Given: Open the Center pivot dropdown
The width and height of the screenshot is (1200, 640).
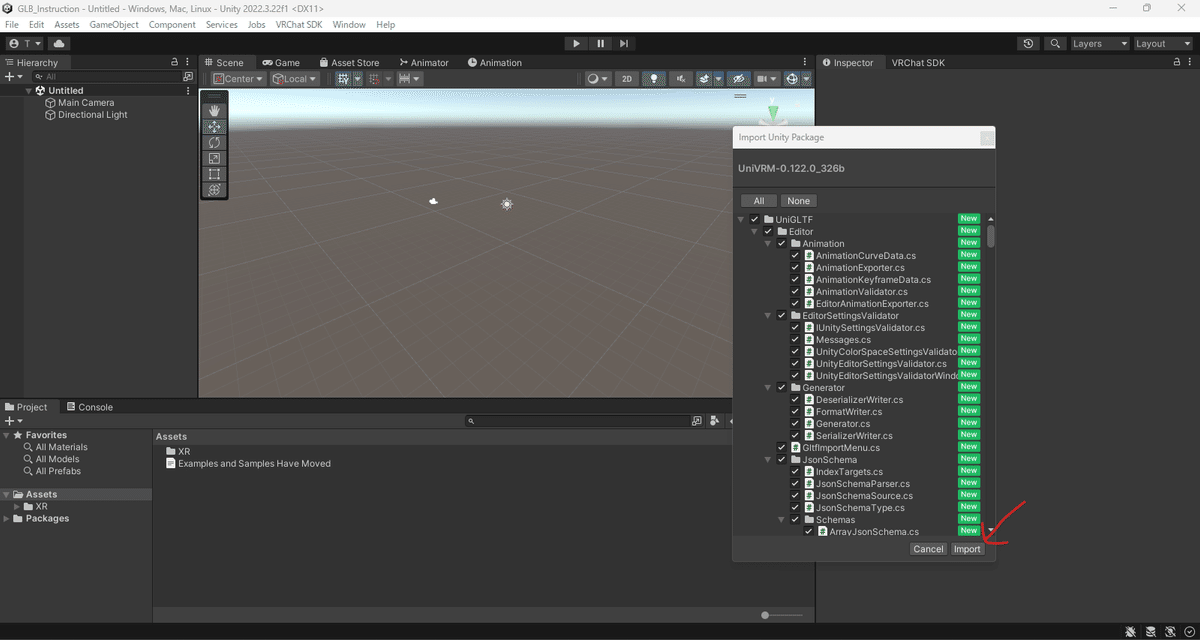Looking at the screenshot, I should 237,79.
